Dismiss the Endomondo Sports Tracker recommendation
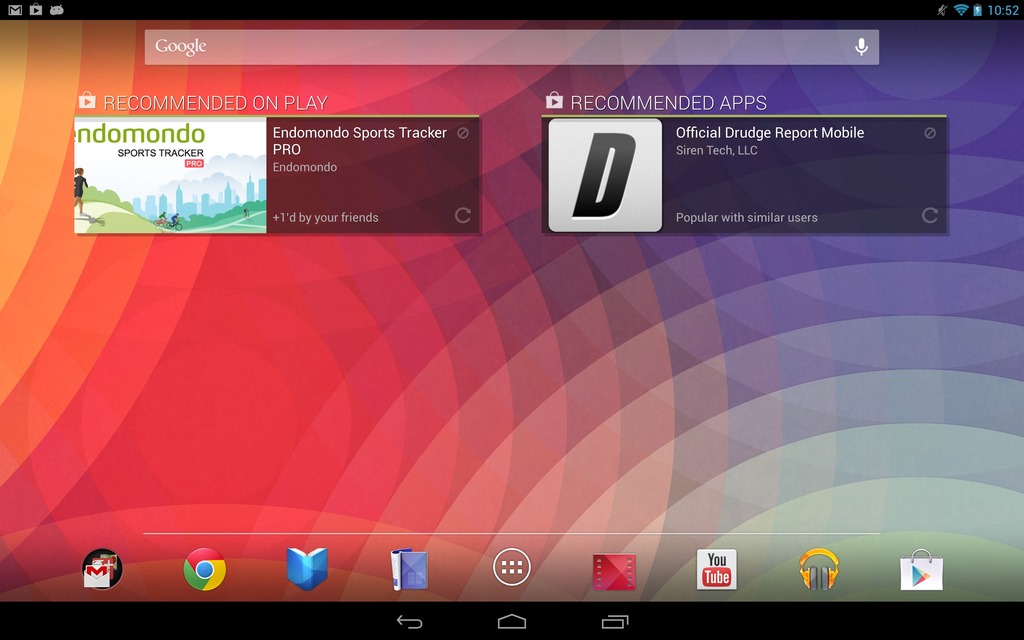 463,133
